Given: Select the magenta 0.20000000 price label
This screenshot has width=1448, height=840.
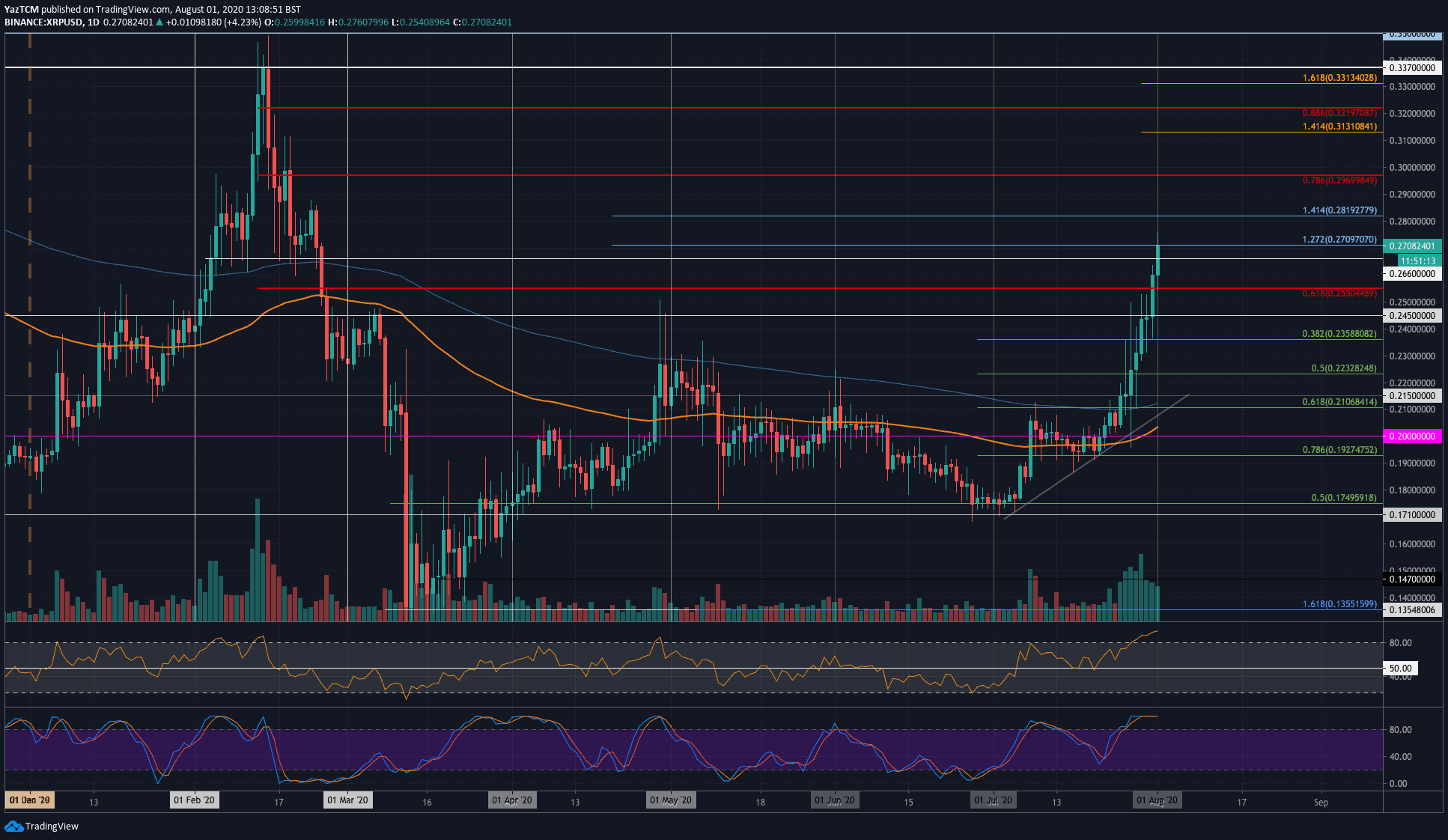Looking at the screenshot, I should point(1412,436).
